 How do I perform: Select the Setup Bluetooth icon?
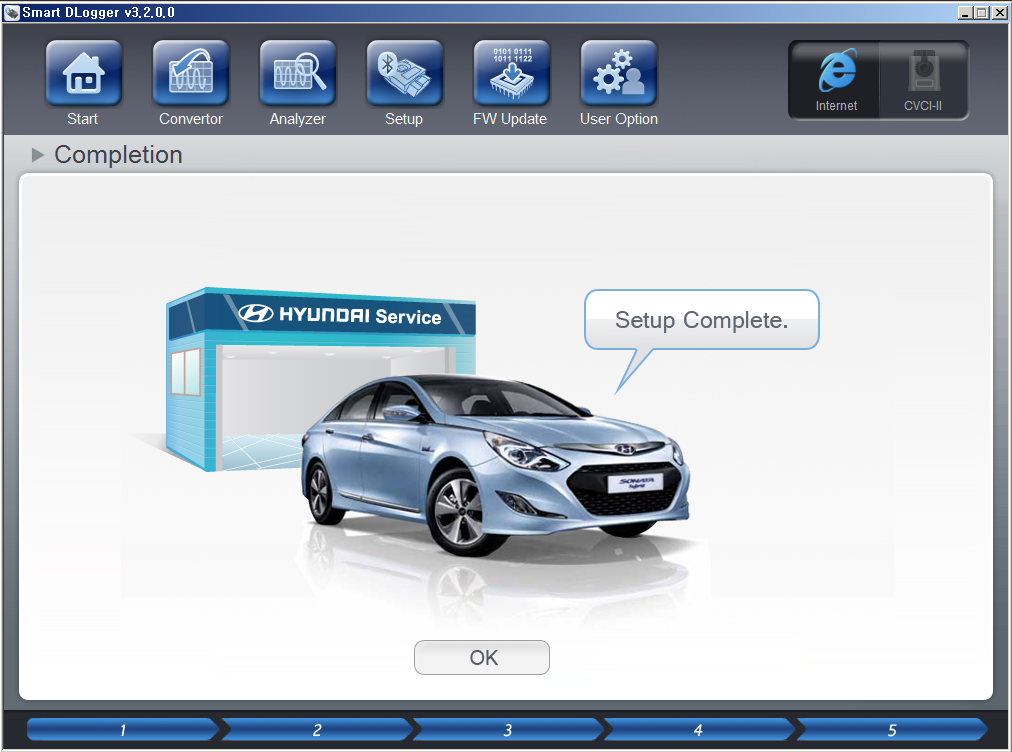click(405, 73)
